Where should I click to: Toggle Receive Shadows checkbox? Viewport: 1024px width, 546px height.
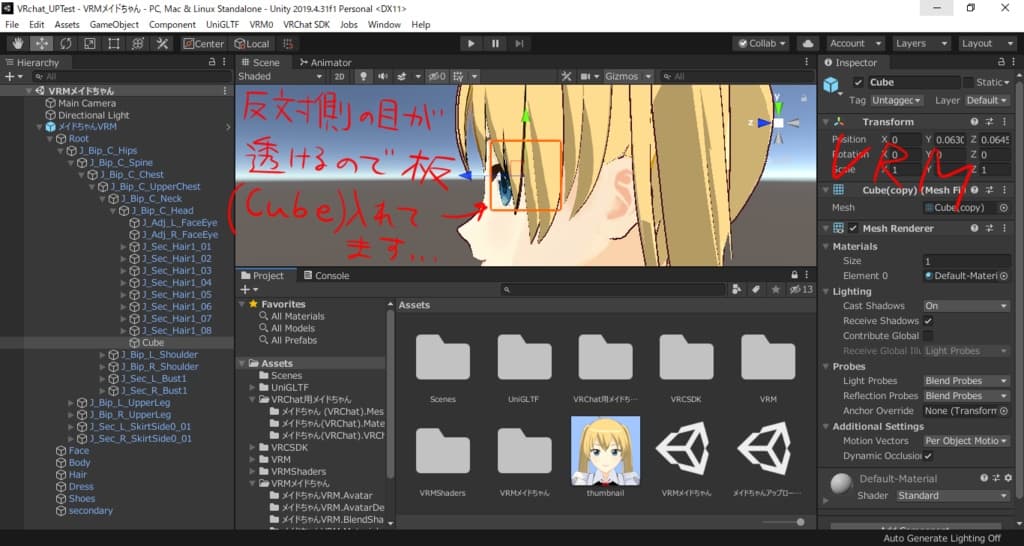[927, 321]
